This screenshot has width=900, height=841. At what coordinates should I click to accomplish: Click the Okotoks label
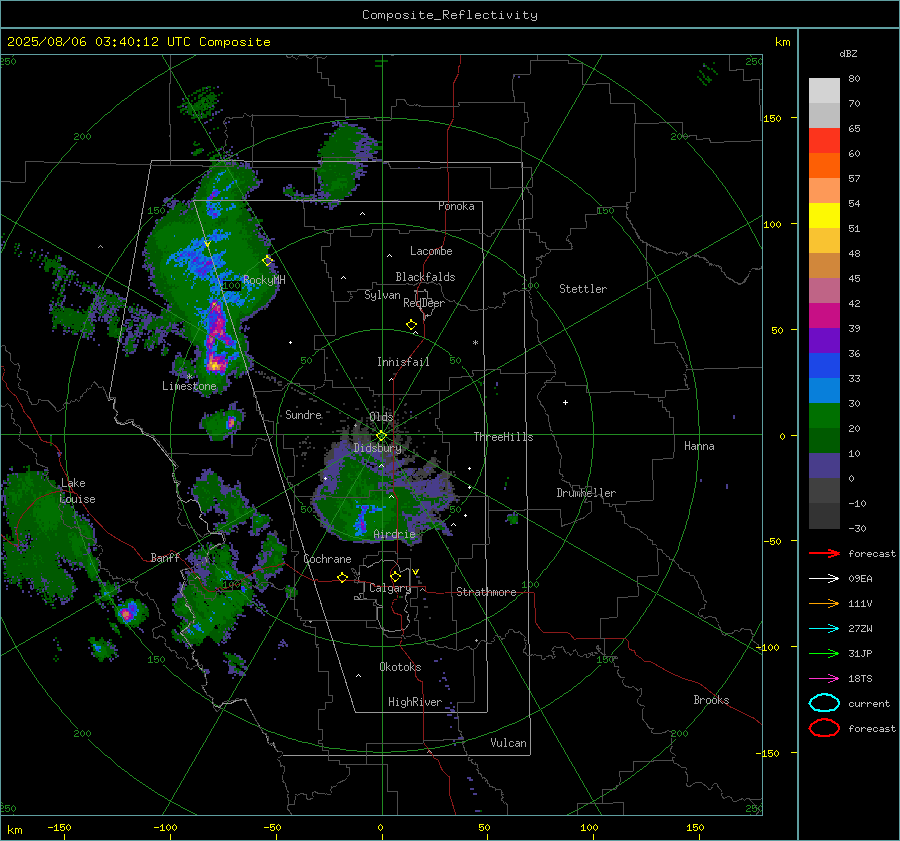400,667
